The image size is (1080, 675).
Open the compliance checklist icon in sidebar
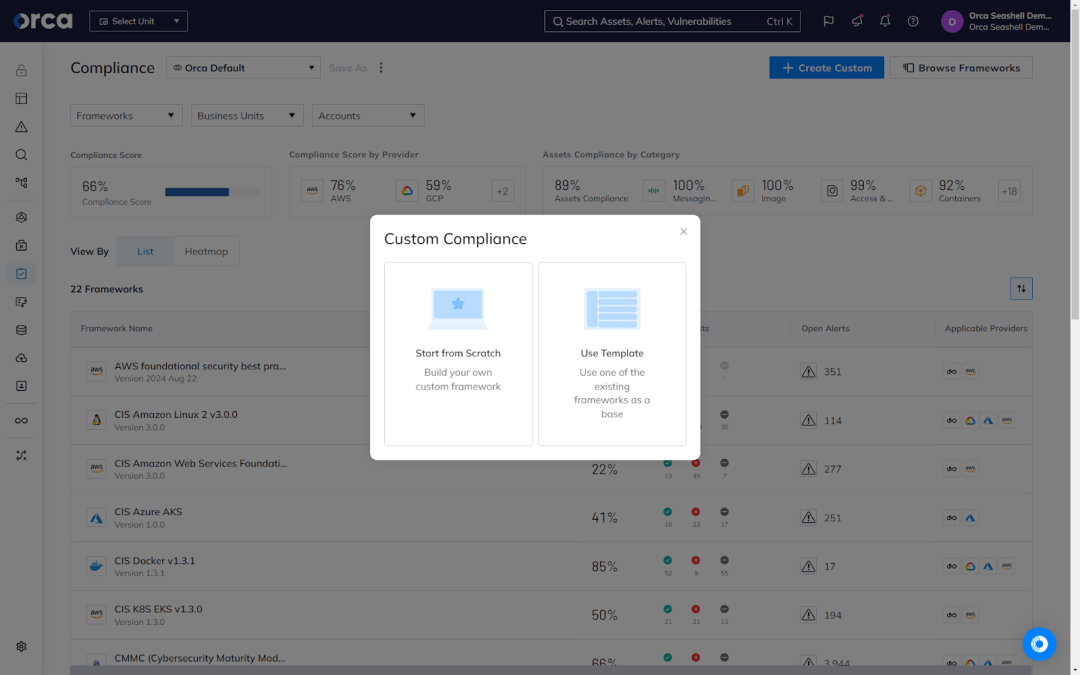21,273
